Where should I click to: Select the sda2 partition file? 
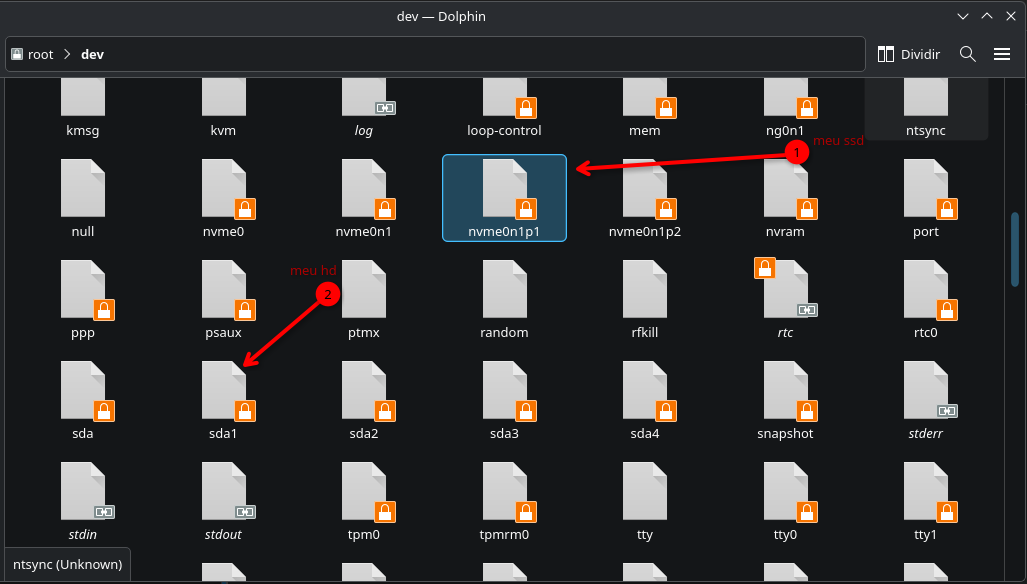(364, 400)
